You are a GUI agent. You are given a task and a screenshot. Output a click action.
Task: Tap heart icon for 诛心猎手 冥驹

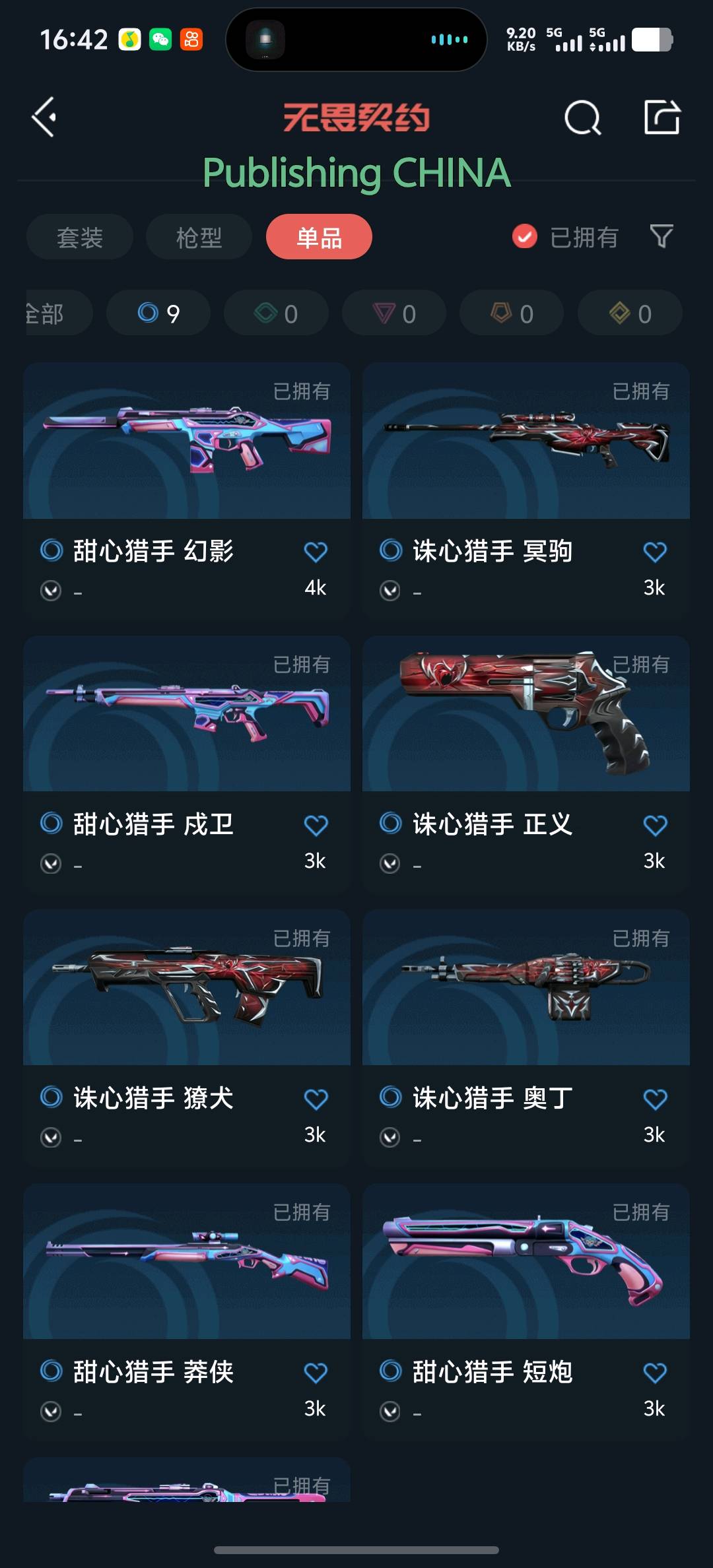click(x=655, y=552)
